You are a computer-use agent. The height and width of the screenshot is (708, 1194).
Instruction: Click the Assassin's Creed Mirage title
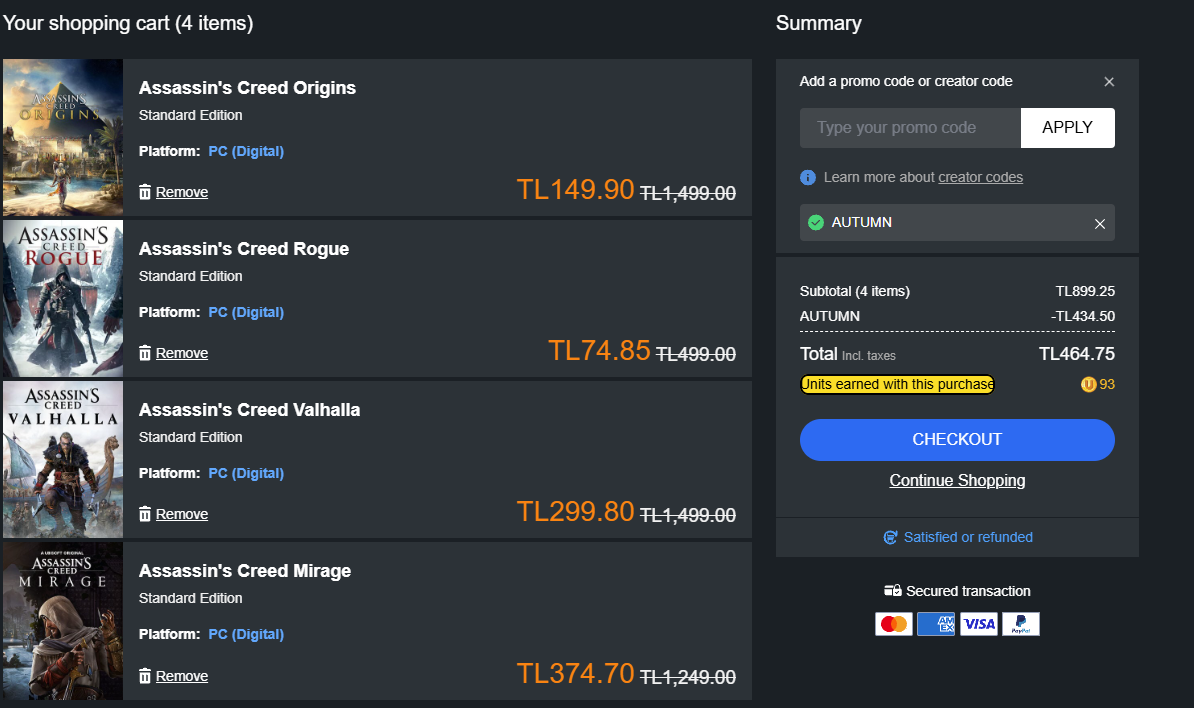pos(245,571)
